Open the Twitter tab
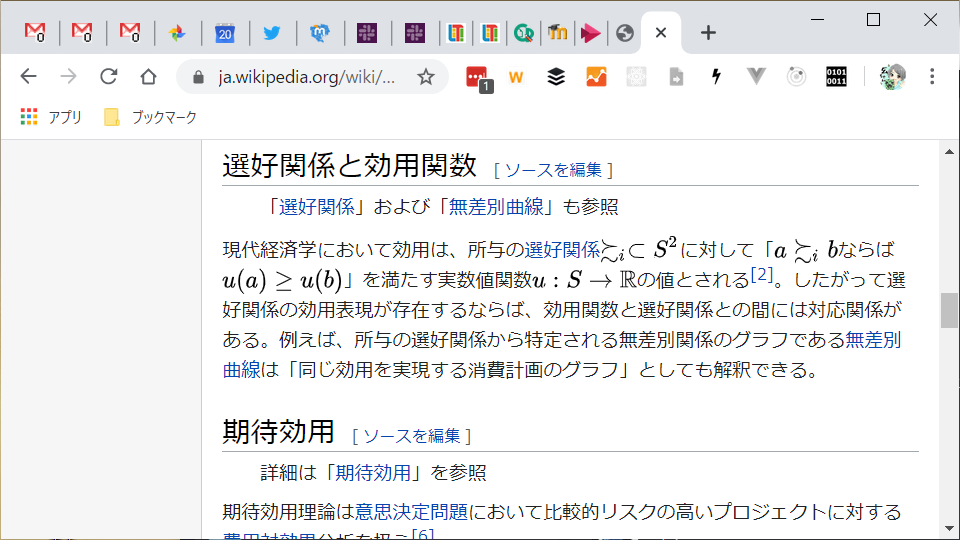 point(272,33)
